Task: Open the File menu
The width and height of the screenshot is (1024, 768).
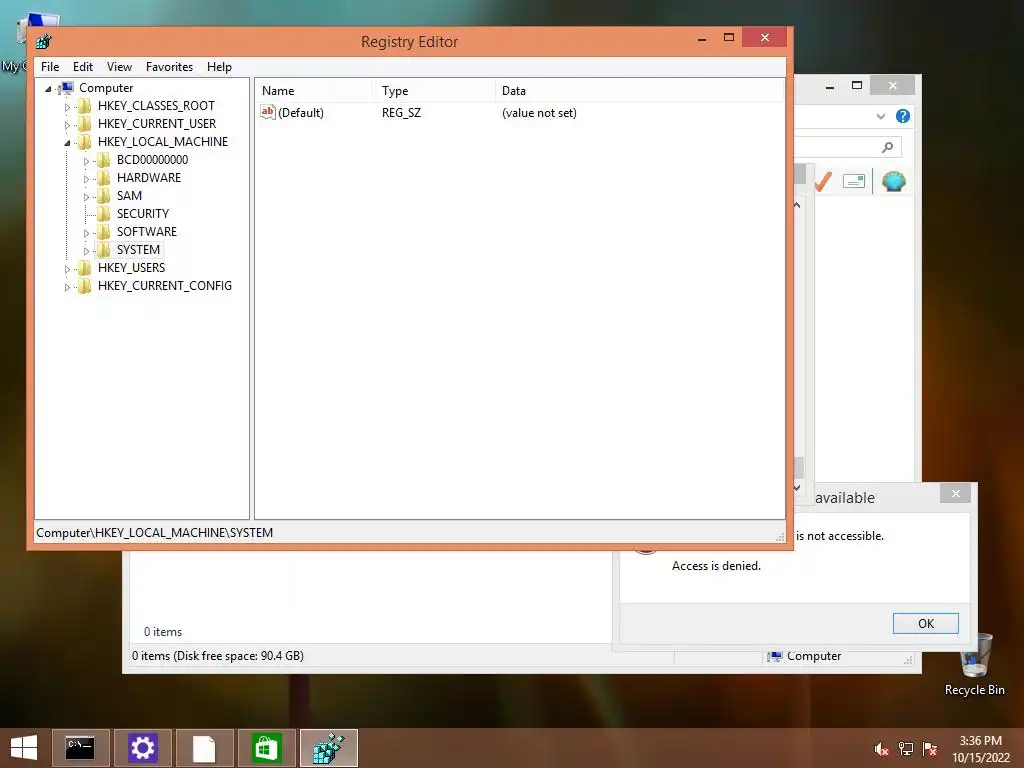Action: click(50, 67)
